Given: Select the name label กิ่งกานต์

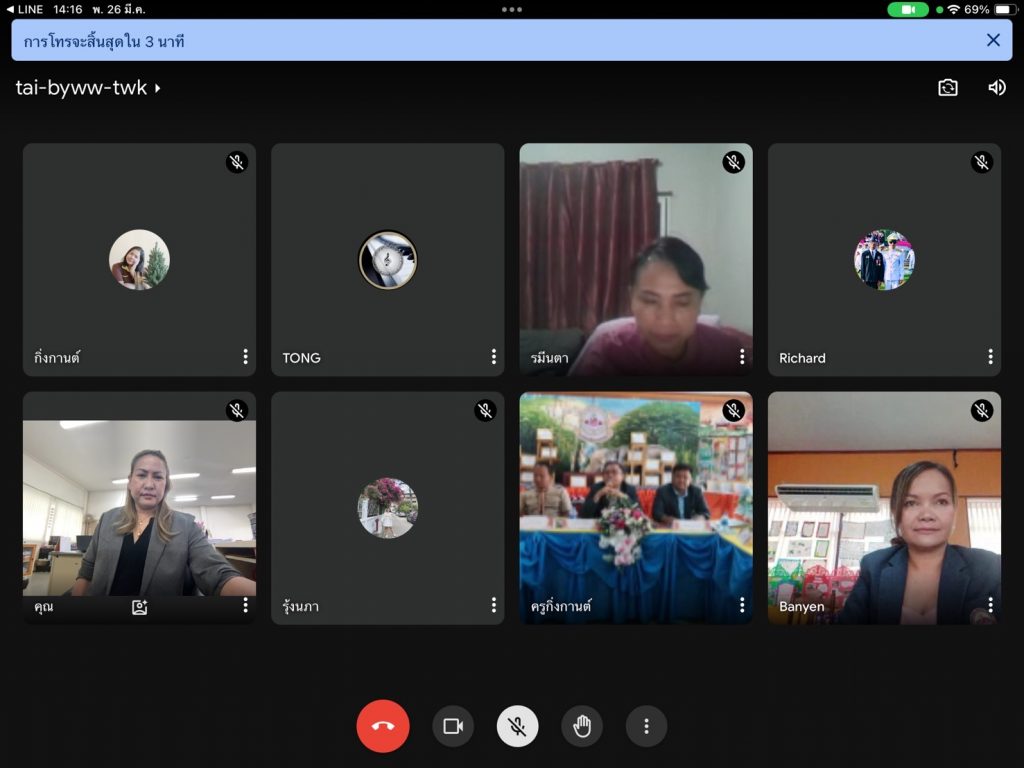Looking at the screenshot, I should [57, 357].
